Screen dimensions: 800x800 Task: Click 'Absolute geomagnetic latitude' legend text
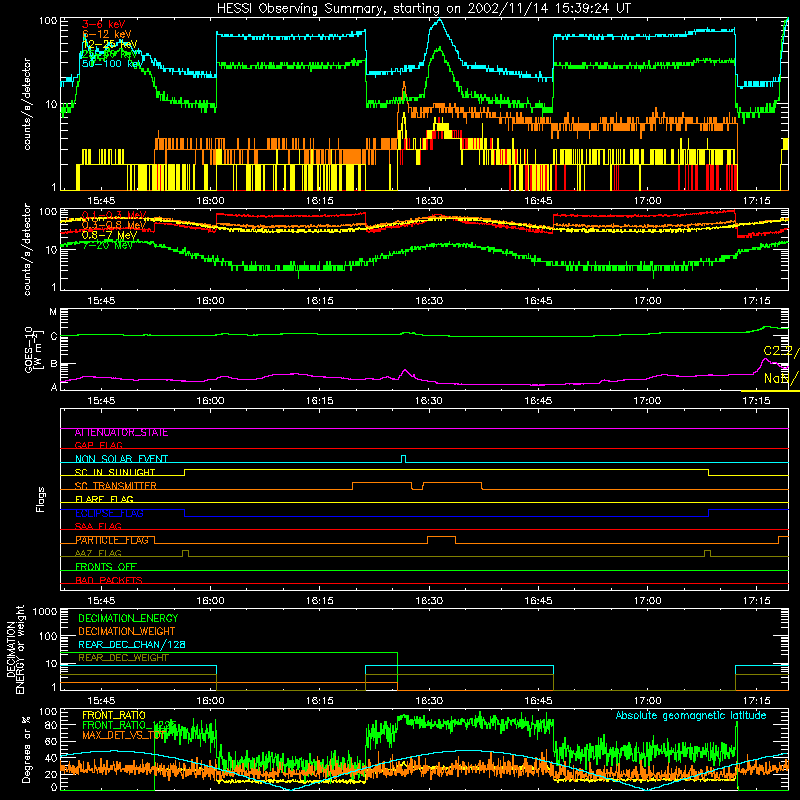(x=691, y=716)
